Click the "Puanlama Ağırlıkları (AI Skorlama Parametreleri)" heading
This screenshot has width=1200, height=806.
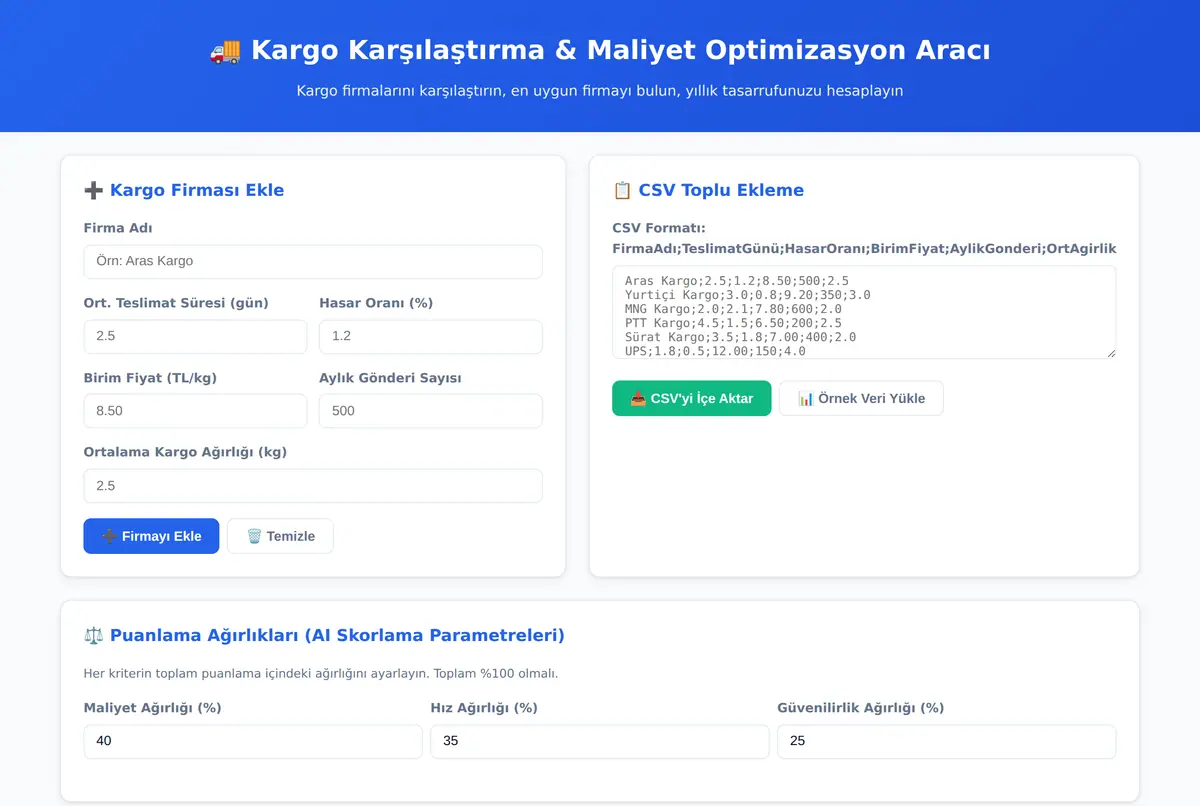(x=337, y=635)
